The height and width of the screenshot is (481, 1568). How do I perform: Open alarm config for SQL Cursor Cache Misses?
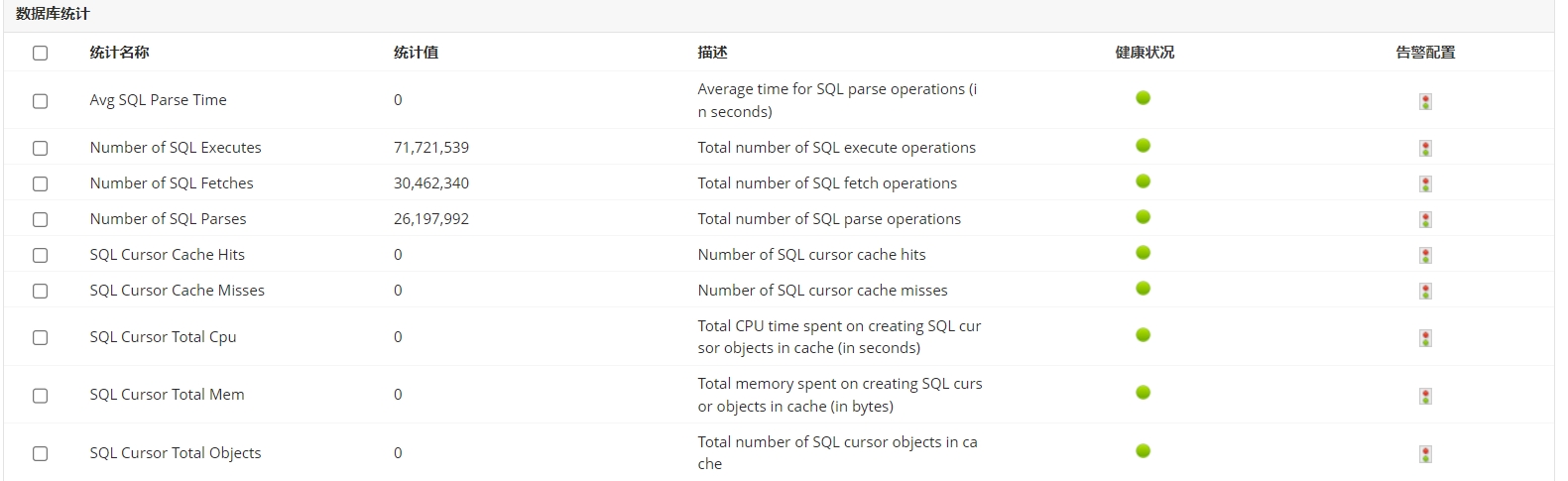click(1424, 292)
